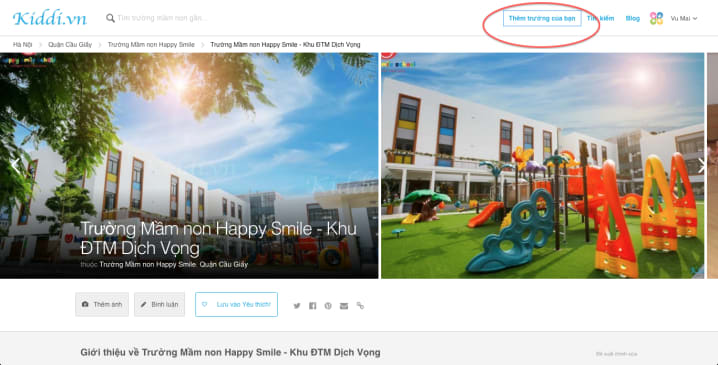This screenshot has width=718, height=365.
Task: Click the Thêm trường của bạn button
Action: coord(542,18)
